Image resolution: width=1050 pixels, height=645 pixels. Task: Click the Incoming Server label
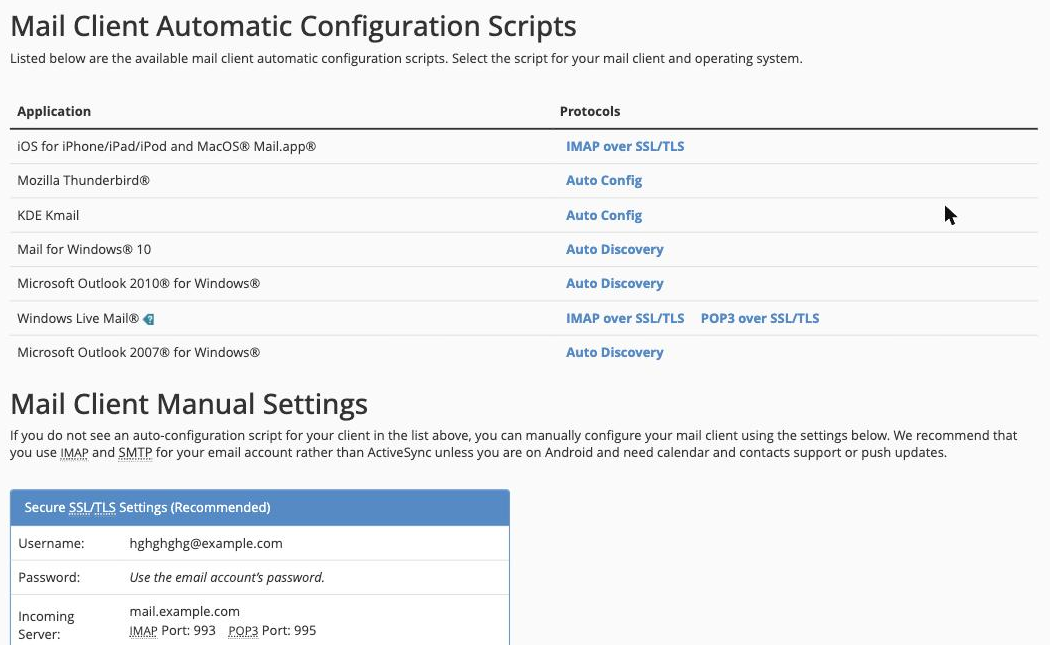(46, 625)
